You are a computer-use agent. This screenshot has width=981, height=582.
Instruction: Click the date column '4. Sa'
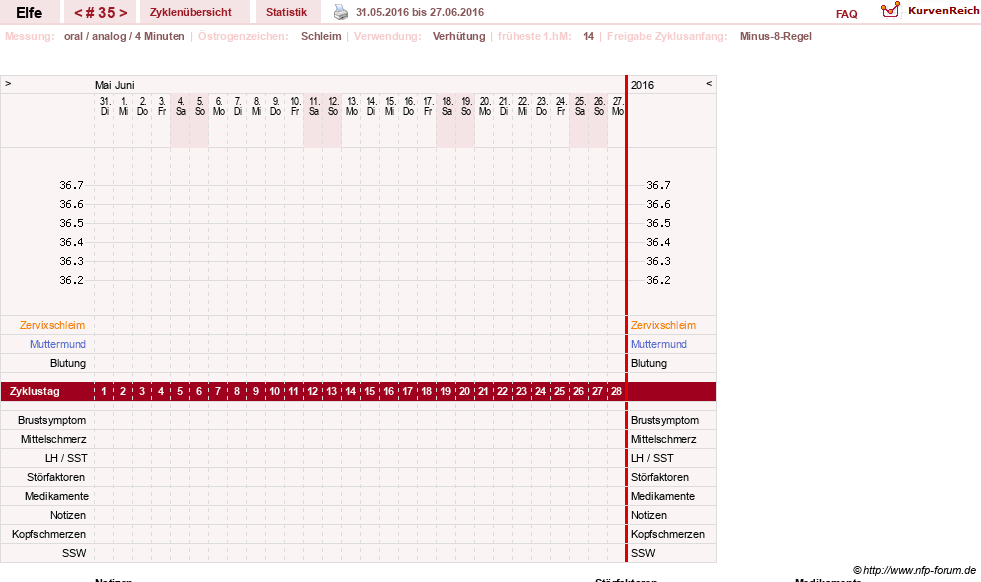click(180, 106)
